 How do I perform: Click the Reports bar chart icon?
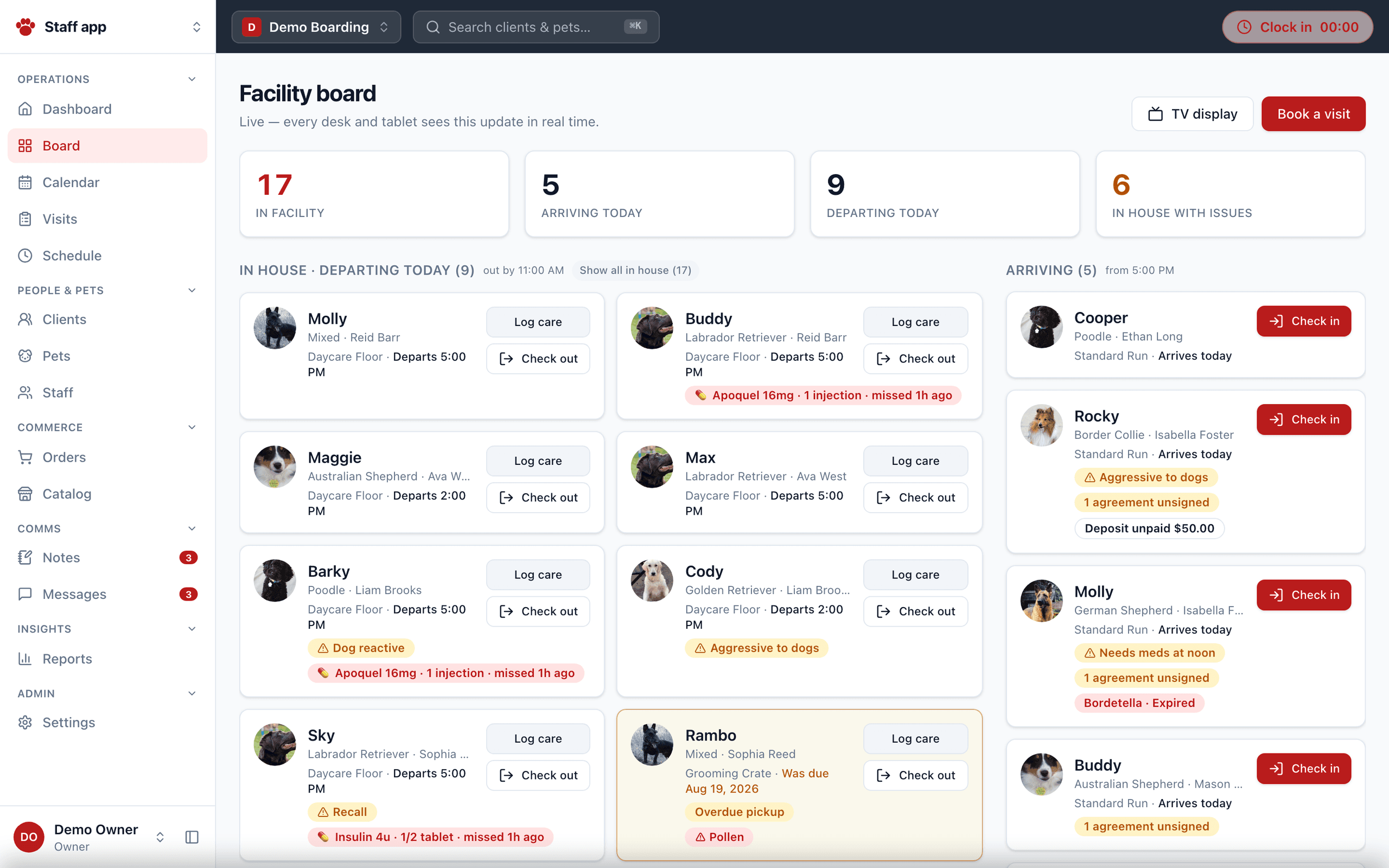(26, 659)
